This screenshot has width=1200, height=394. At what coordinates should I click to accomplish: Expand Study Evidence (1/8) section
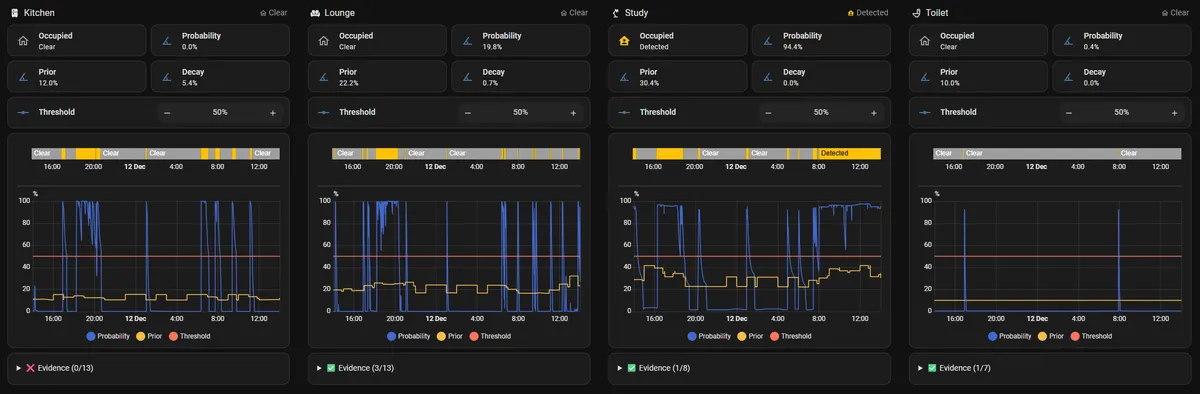(749, 368)
